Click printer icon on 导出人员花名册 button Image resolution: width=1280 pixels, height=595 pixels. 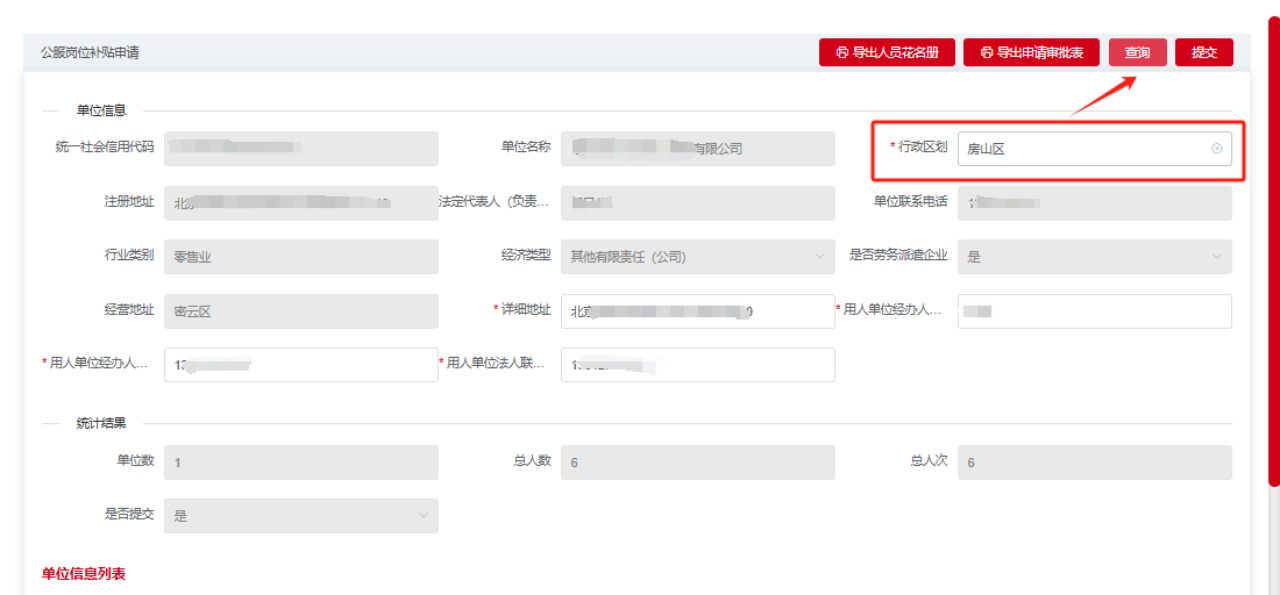(x=842, y=53)
